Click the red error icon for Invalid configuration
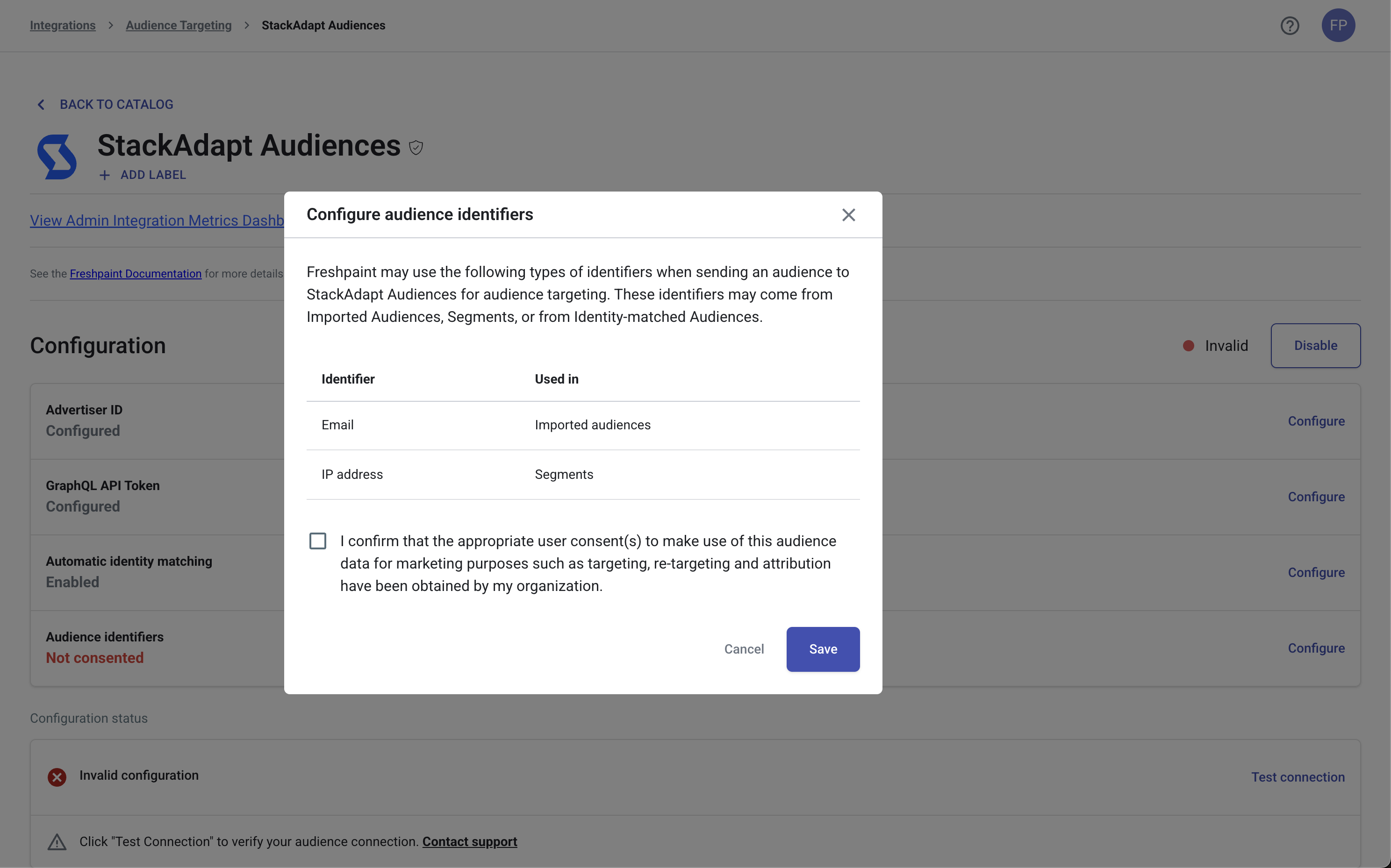 coord(57,777)
